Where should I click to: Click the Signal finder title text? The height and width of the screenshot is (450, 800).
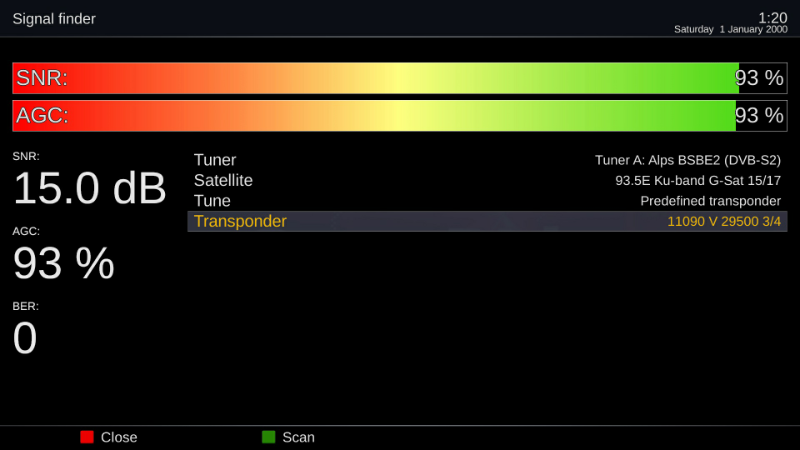click(54, 19)
